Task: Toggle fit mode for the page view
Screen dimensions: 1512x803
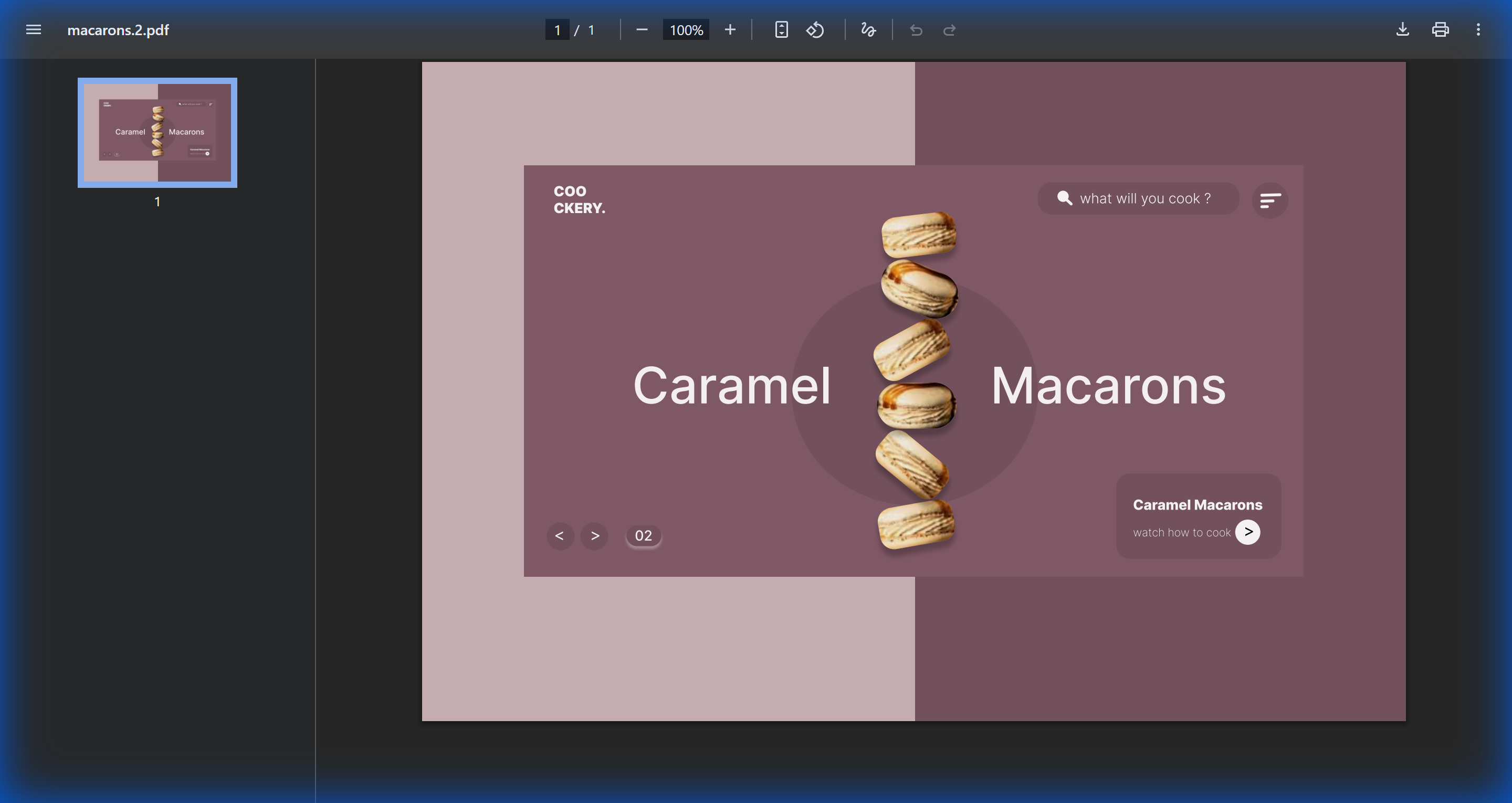Action: tap(781, 29)
